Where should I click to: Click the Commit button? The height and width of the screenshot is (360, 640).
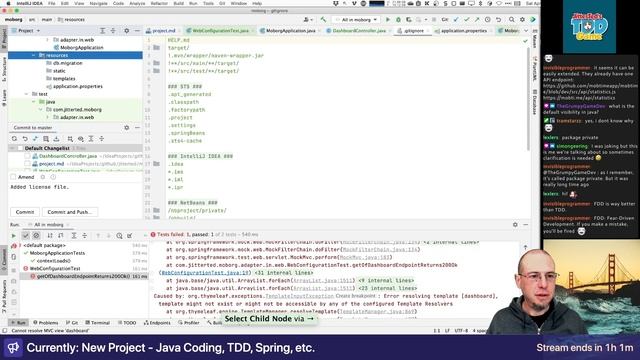click(x=25, y=212)
